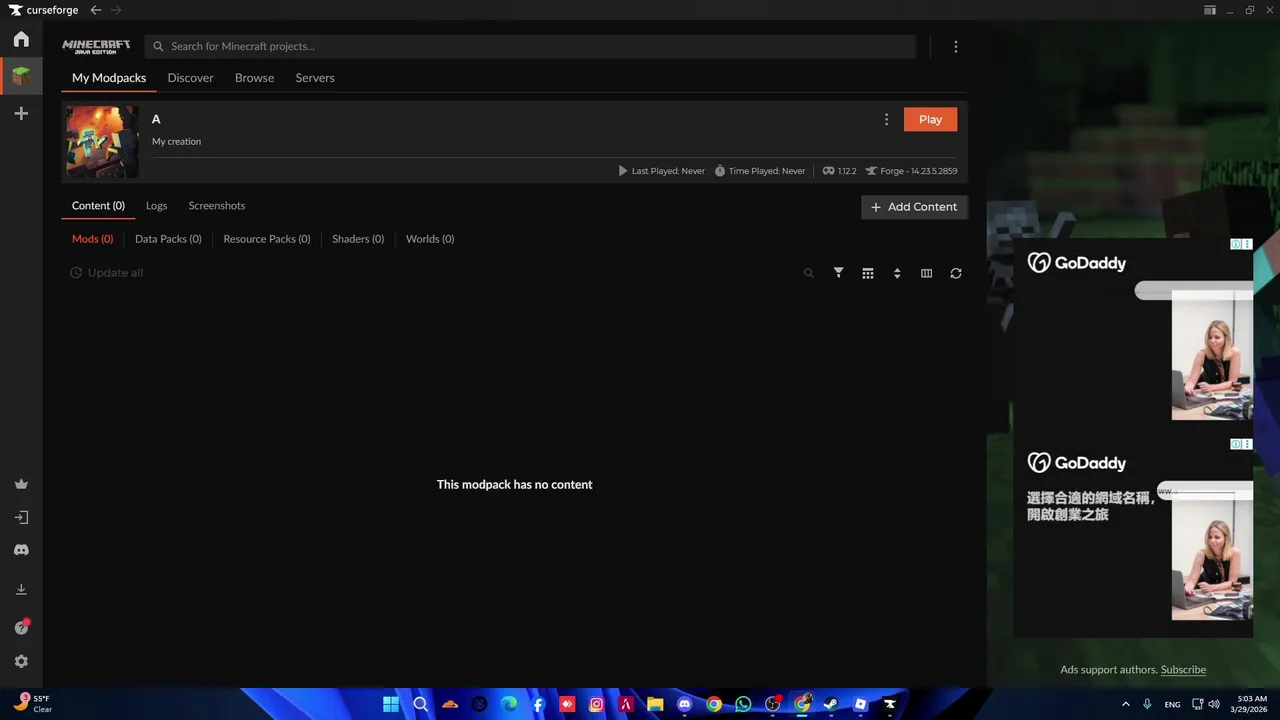Refresh the mods list with the refresh icon

coord(956,273)
